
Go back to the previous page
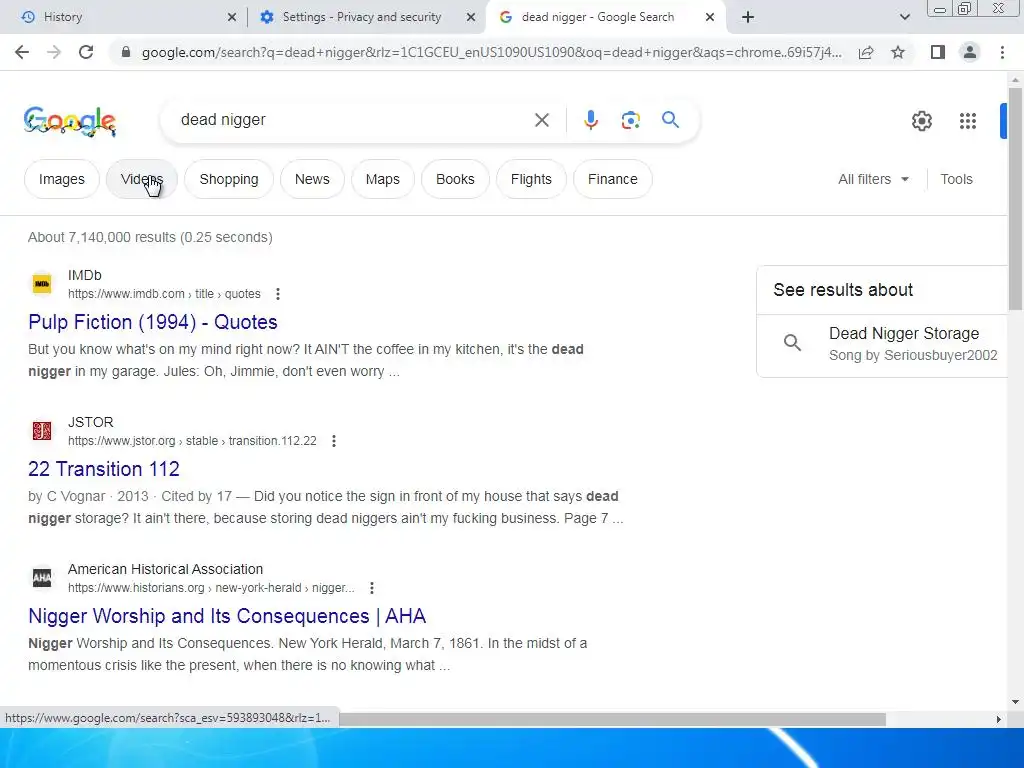click(x=22, y=52)
